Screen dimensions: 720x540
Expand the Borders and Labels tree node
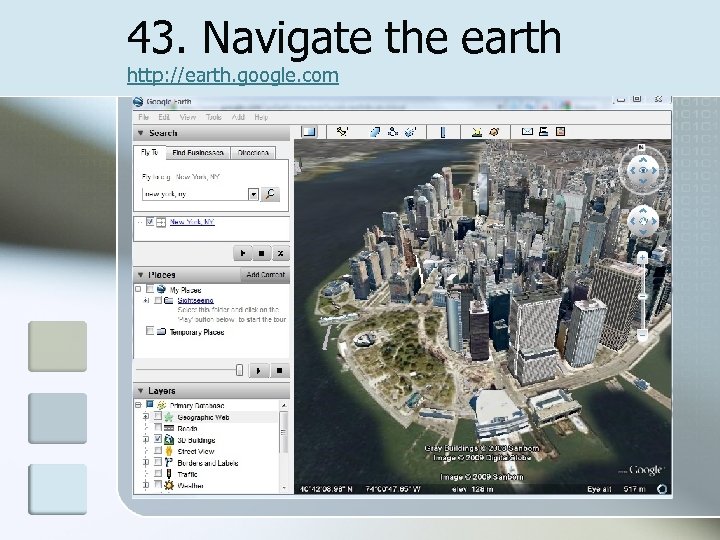(146, 462)
